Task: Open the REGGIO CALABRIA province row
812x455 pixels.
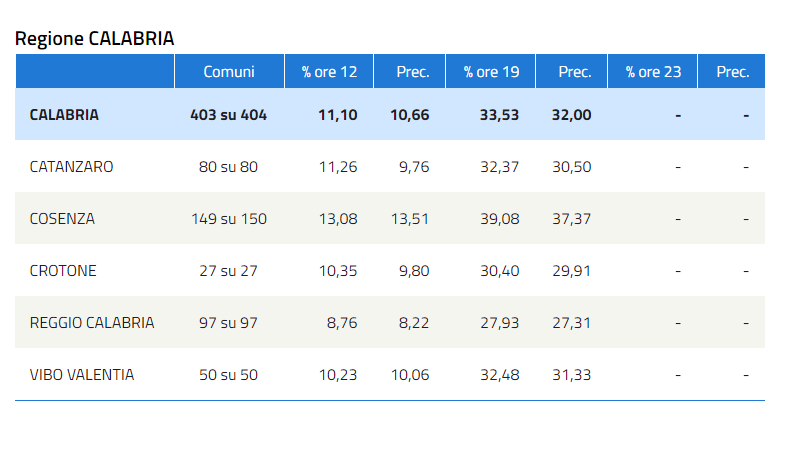Action: click(390, 322)
